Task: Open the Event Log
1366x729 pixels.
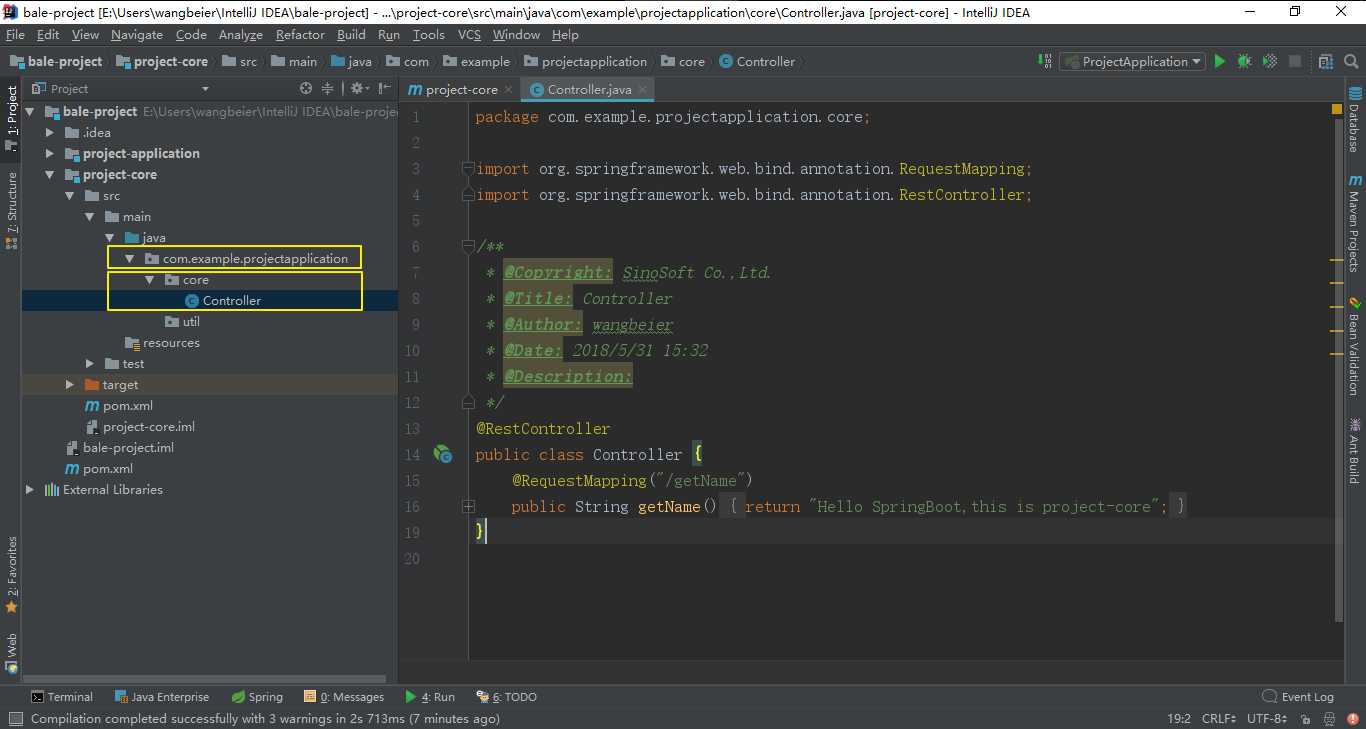Action: tap(1298, 697)
